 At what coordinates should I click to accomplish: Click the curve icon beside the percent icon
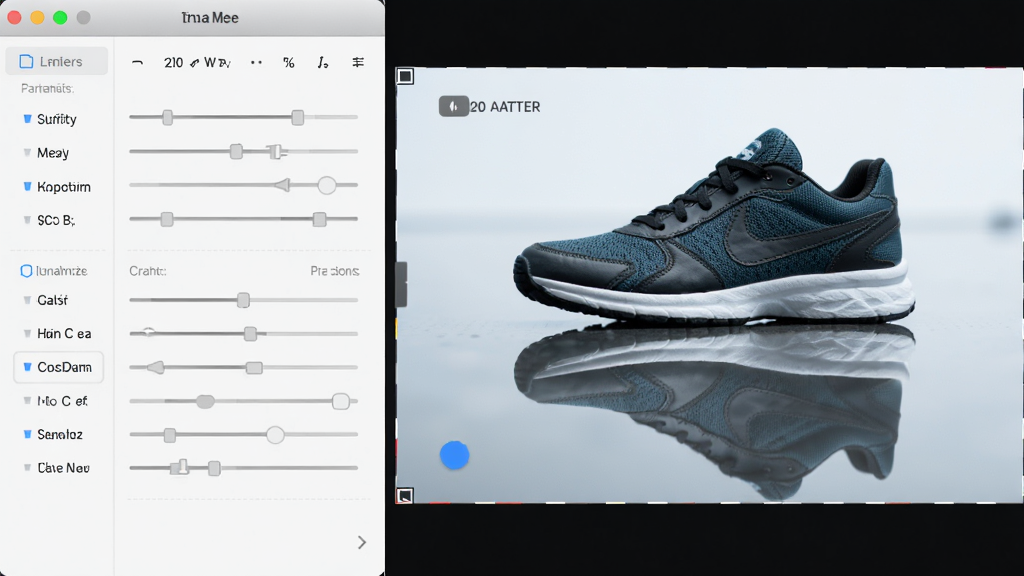(323, 63)
